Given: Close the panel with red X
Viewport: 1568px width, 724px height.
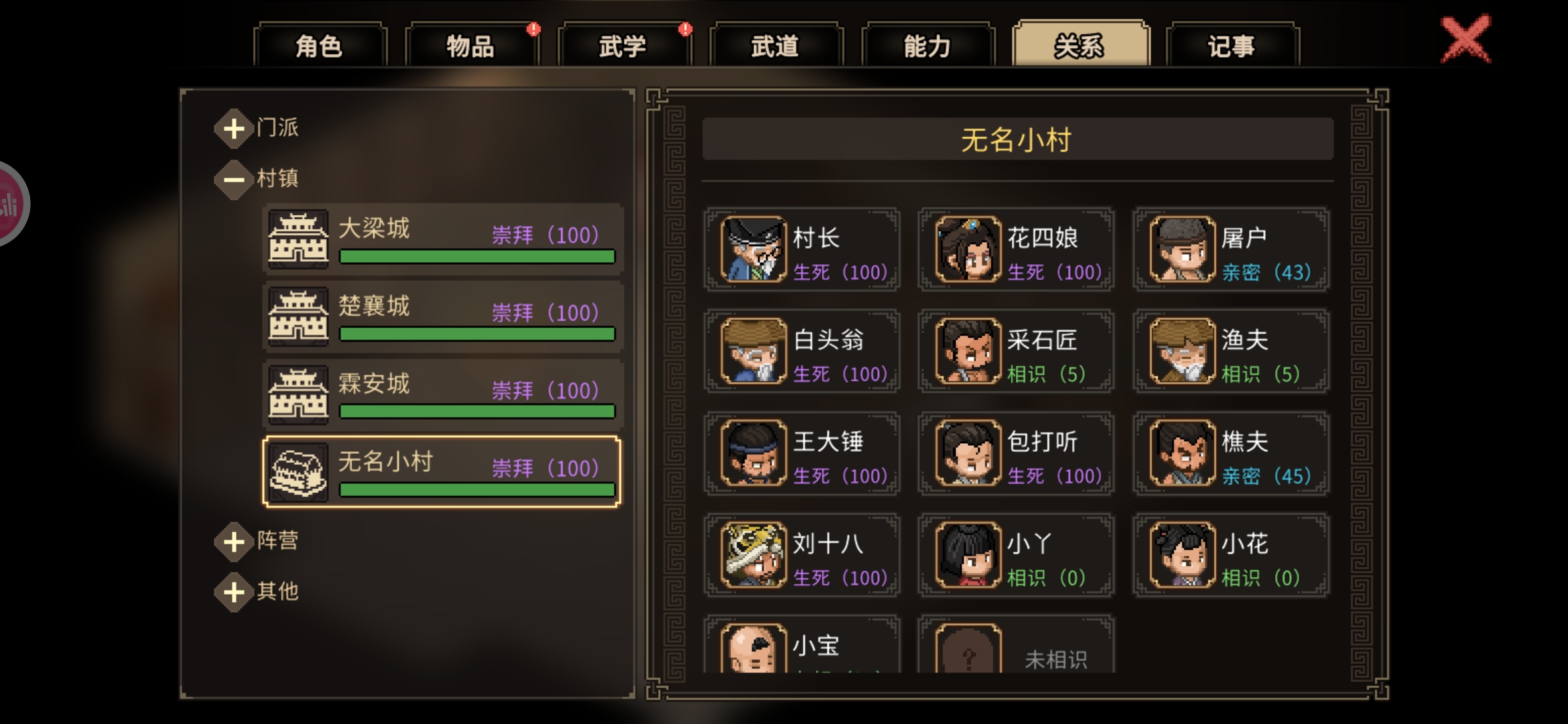Looking at the screenshot, I should [1466, 39].
